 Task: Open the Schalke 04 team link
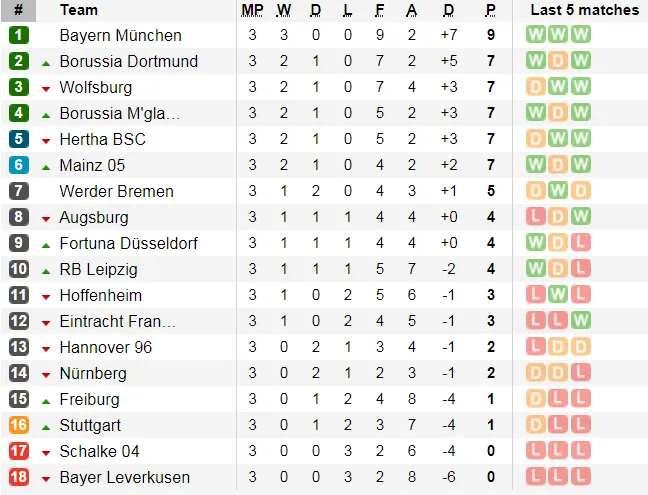tap(99, 451)
